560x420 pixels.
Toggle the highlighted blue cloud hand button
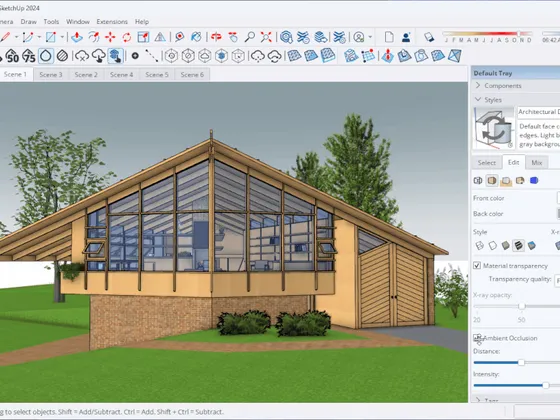115,56
